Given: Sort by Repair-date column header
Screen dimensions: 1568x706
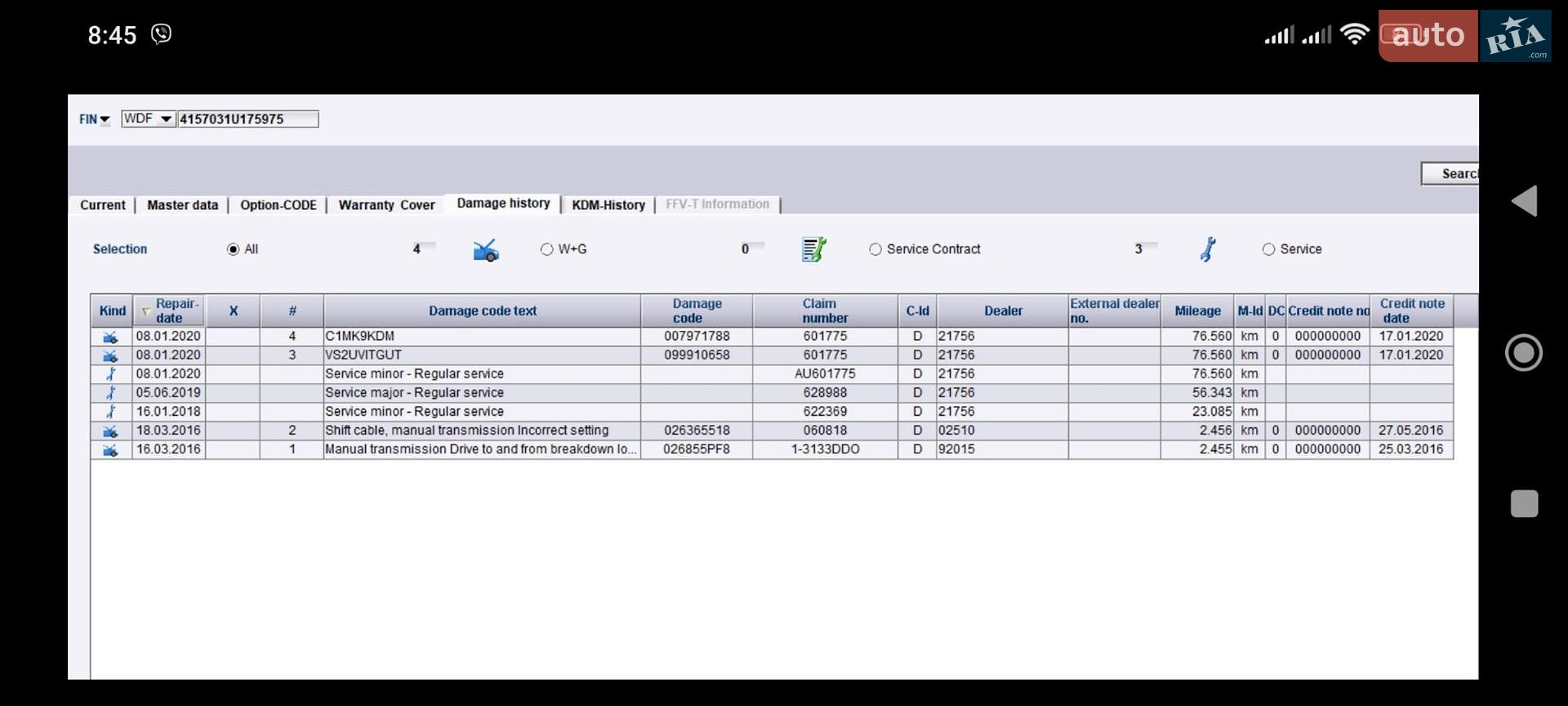Looking at the screenshot, I should click(169, 311).
